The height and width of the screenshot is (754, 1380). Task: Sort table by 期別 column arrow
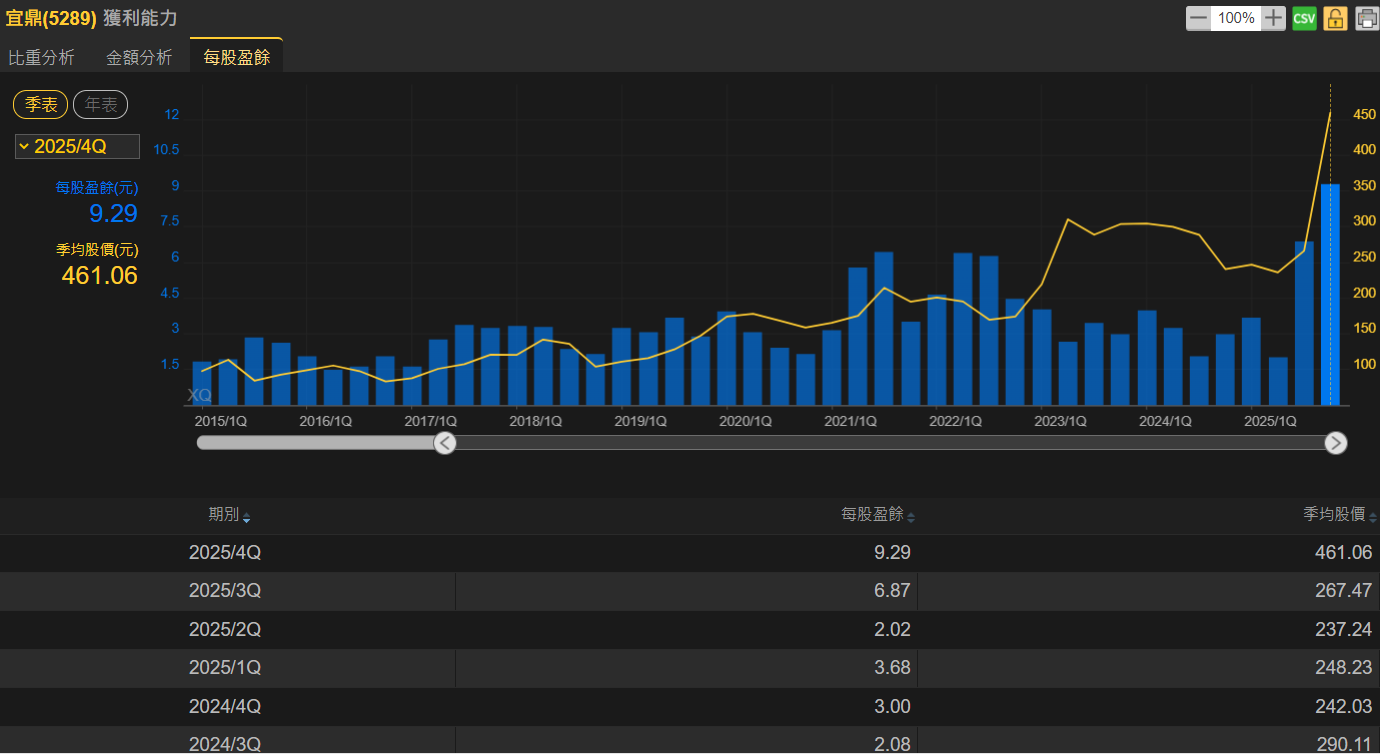tap(247, 517)
